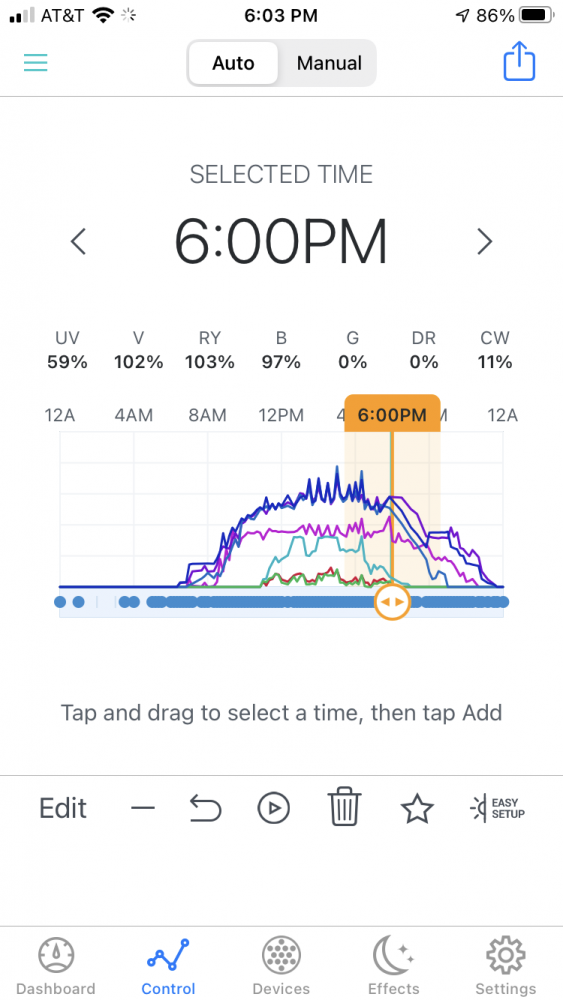Open the Dashboard tab
The height and width of the screenshot is (1000, 563).
55,967
